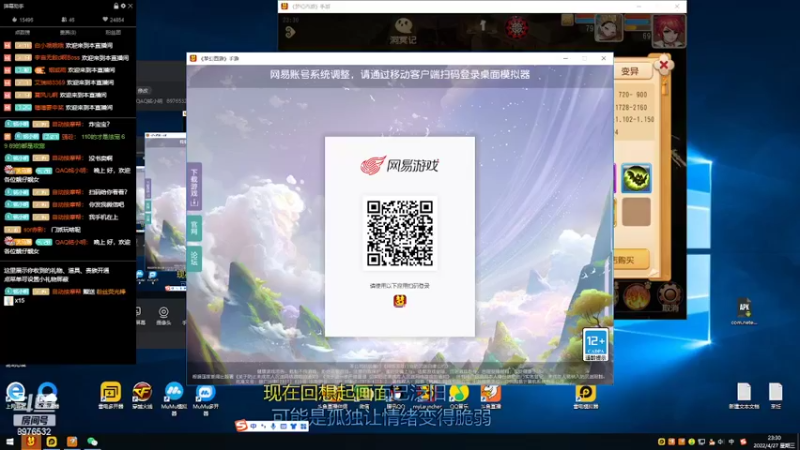Select the bat skill icon in game panel
Screen dimensions: 800x450
pos(636,178)
